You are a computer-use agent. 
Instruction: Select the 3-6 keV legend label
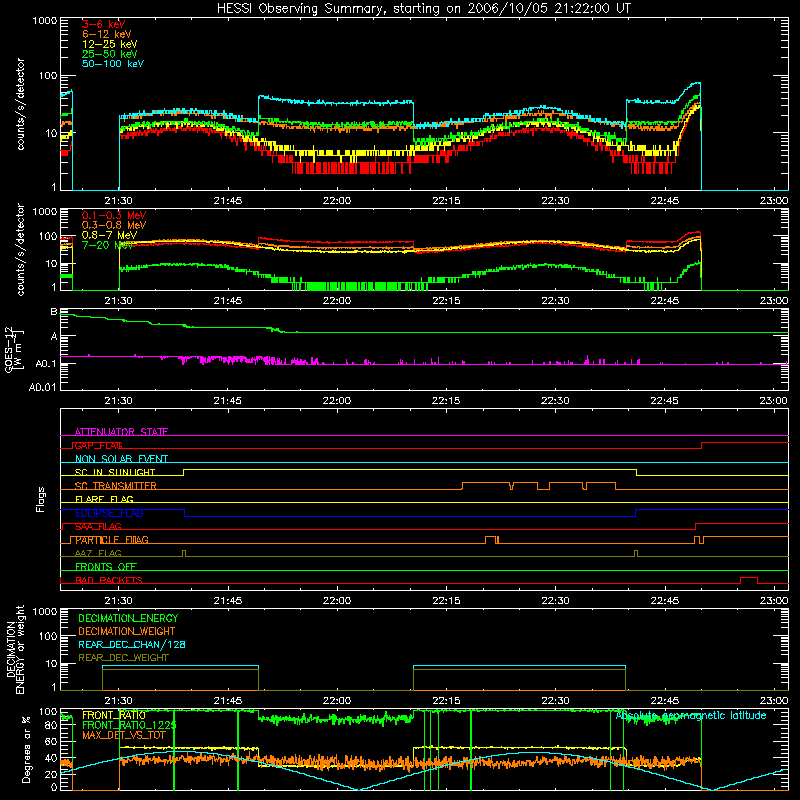tap(104, 24)
